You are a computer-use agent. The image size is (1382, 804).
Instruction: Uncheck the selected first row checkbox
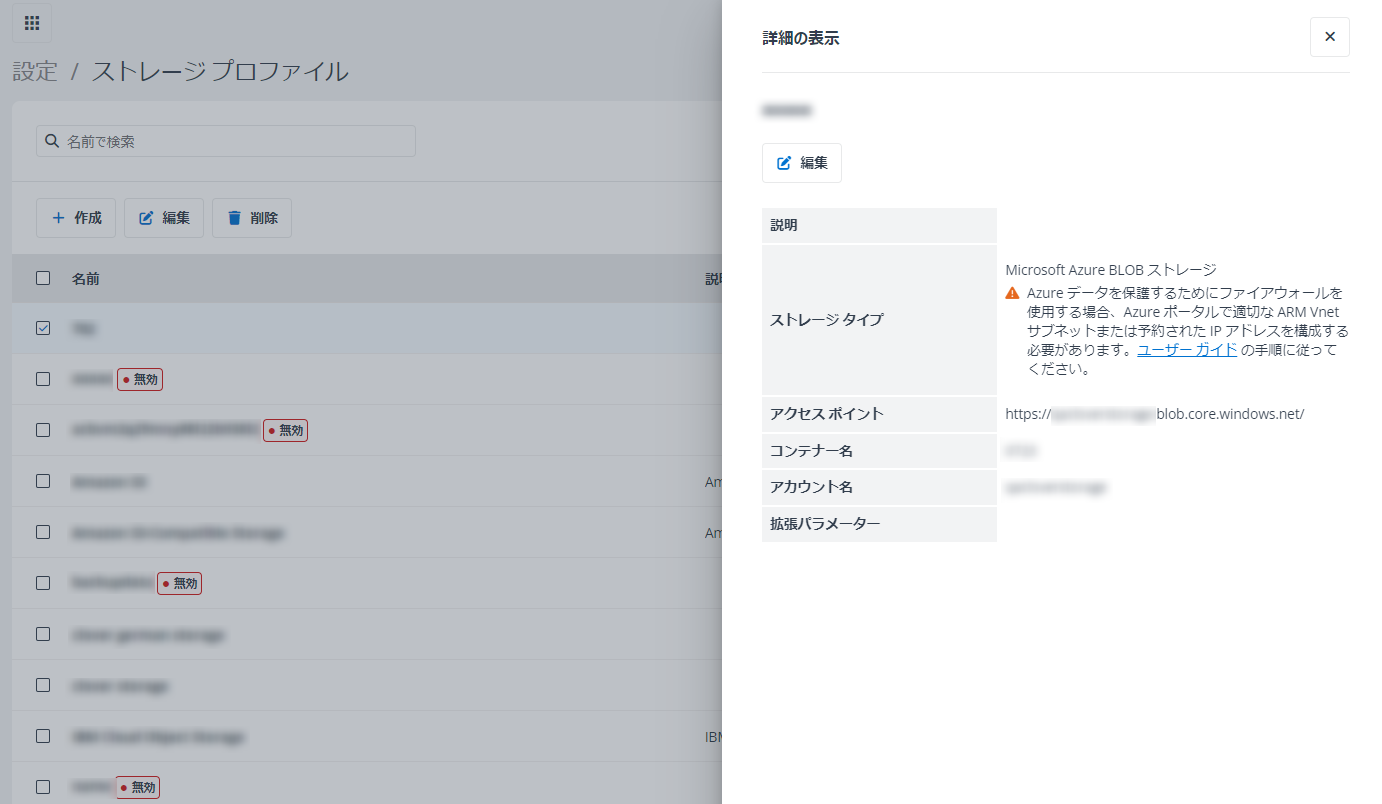pos(43,327)
